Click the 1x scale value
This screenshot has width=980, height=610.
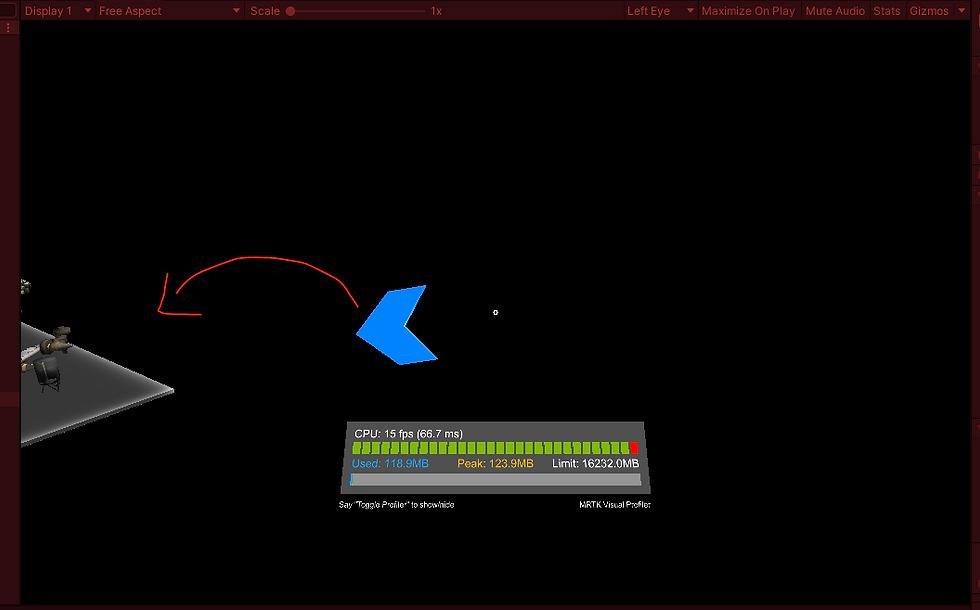pyautogui.click(x=436, y=11)
